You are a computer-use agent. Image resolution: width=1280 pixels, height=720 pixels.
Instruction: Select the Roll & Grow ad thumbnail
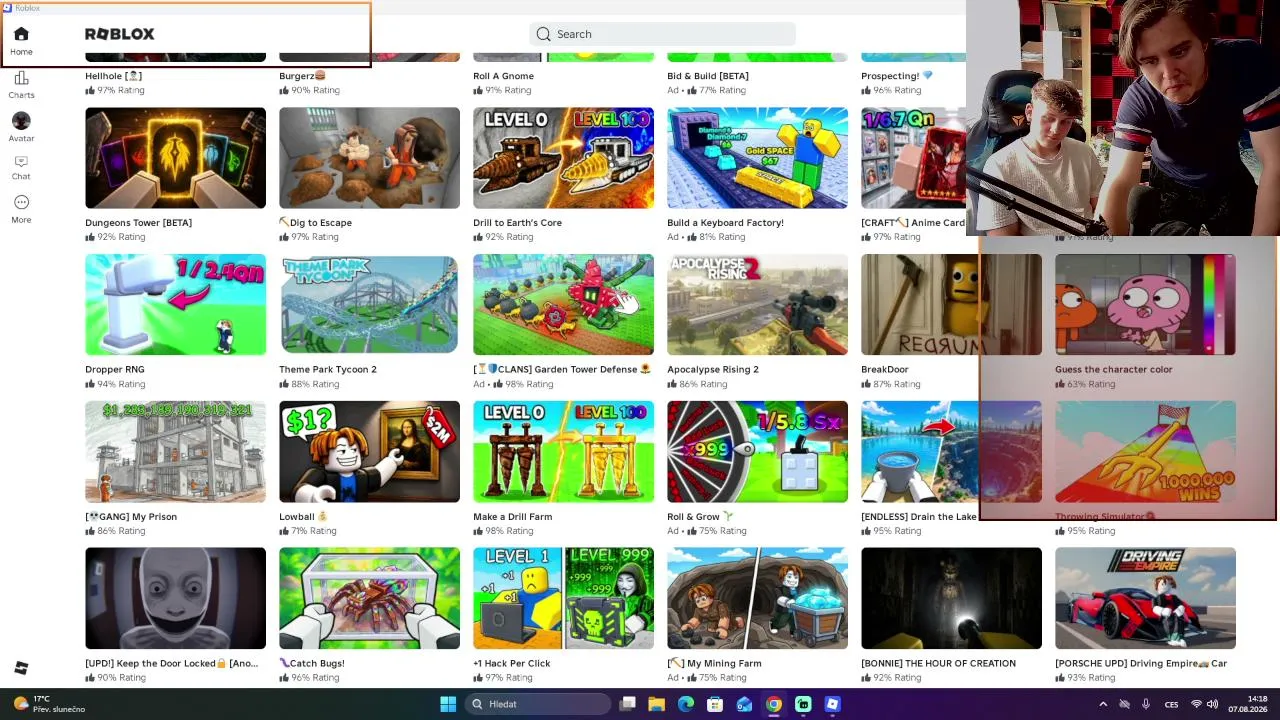pyautogui.click(x=757, y=452)
